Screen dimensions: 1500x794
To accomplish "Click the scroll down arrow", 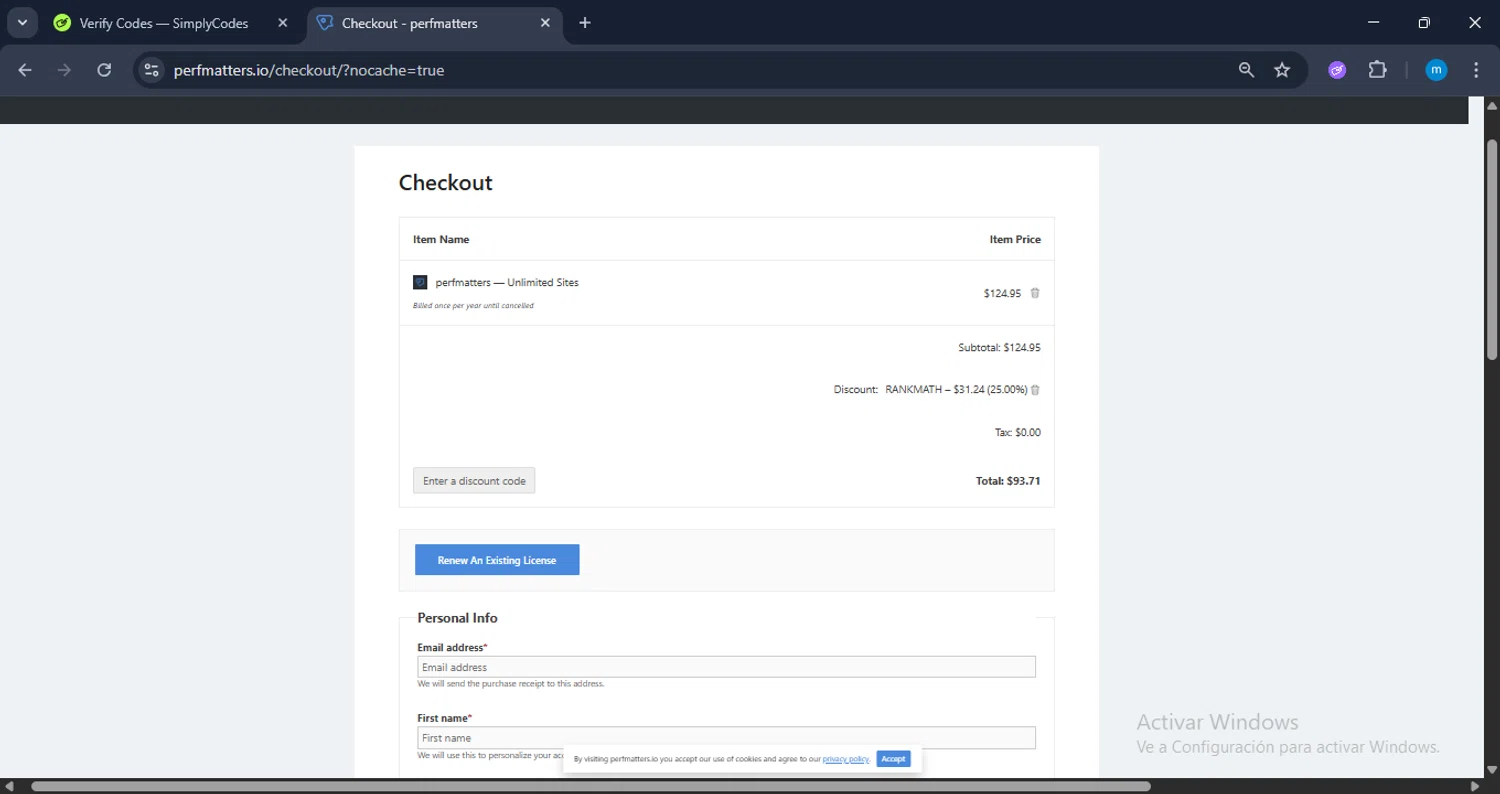I will [1492, 771].
